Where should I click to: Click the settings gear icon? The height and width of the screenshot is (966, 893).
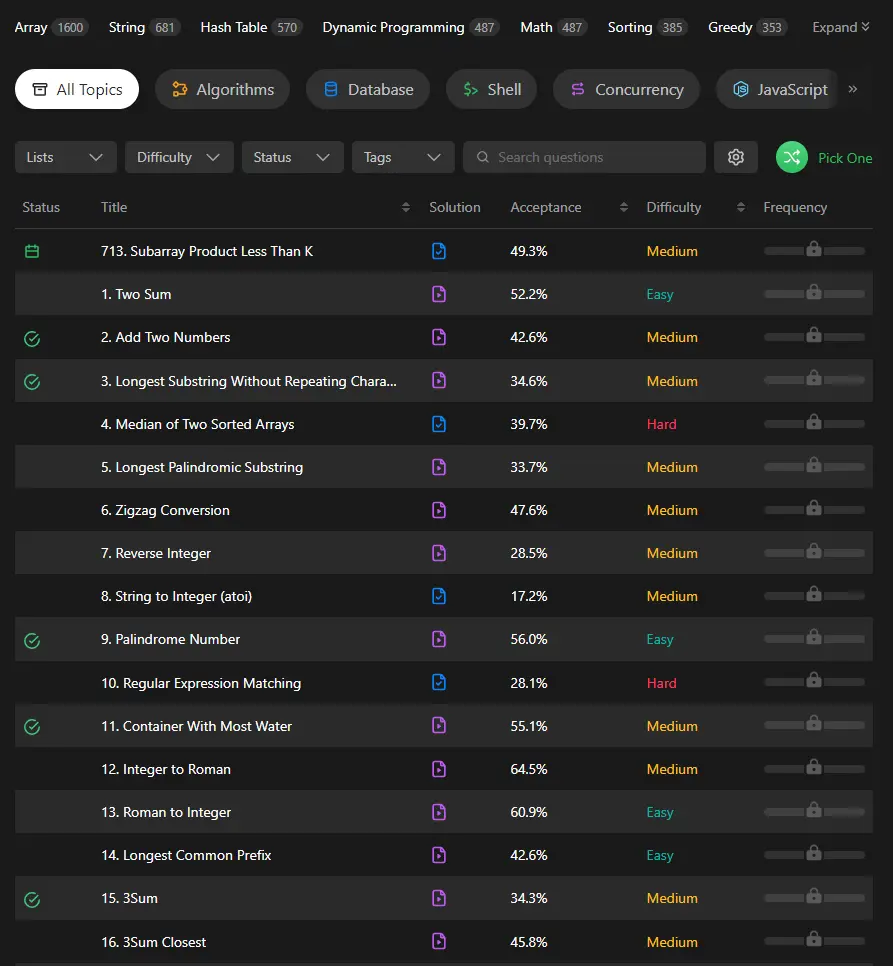click(735, 157)
